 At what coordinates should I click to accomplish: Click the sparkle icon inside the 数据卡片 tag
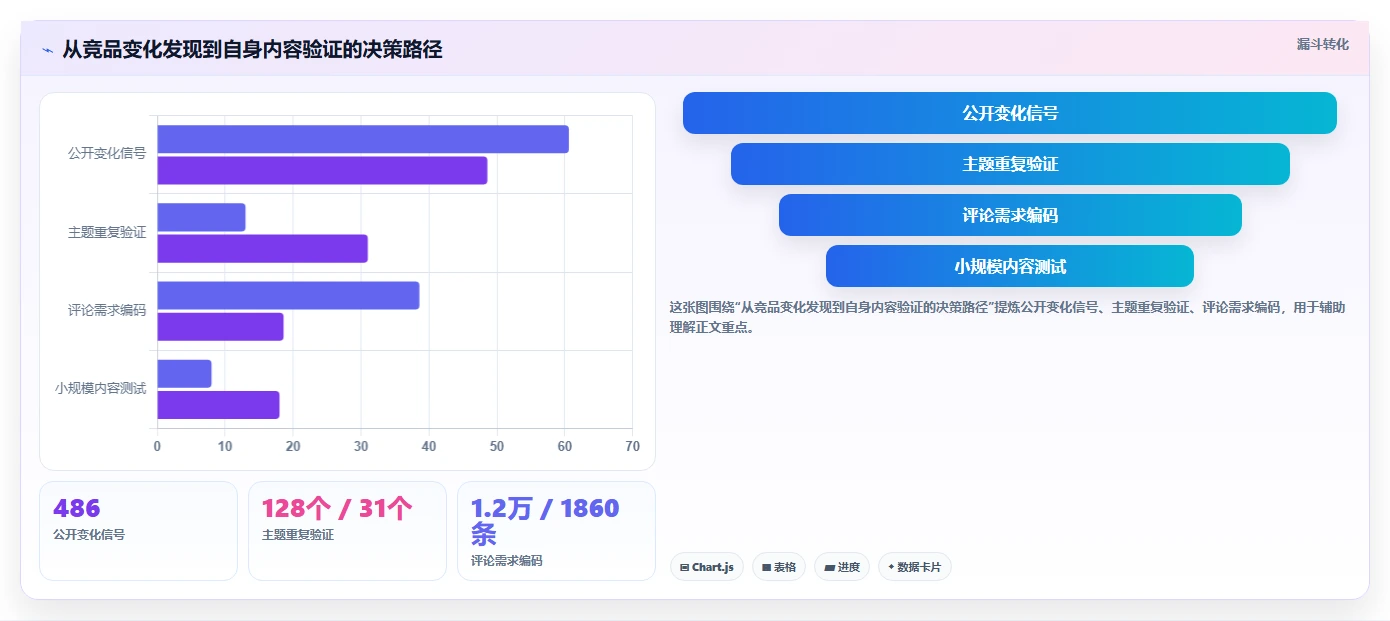(891, 567)
